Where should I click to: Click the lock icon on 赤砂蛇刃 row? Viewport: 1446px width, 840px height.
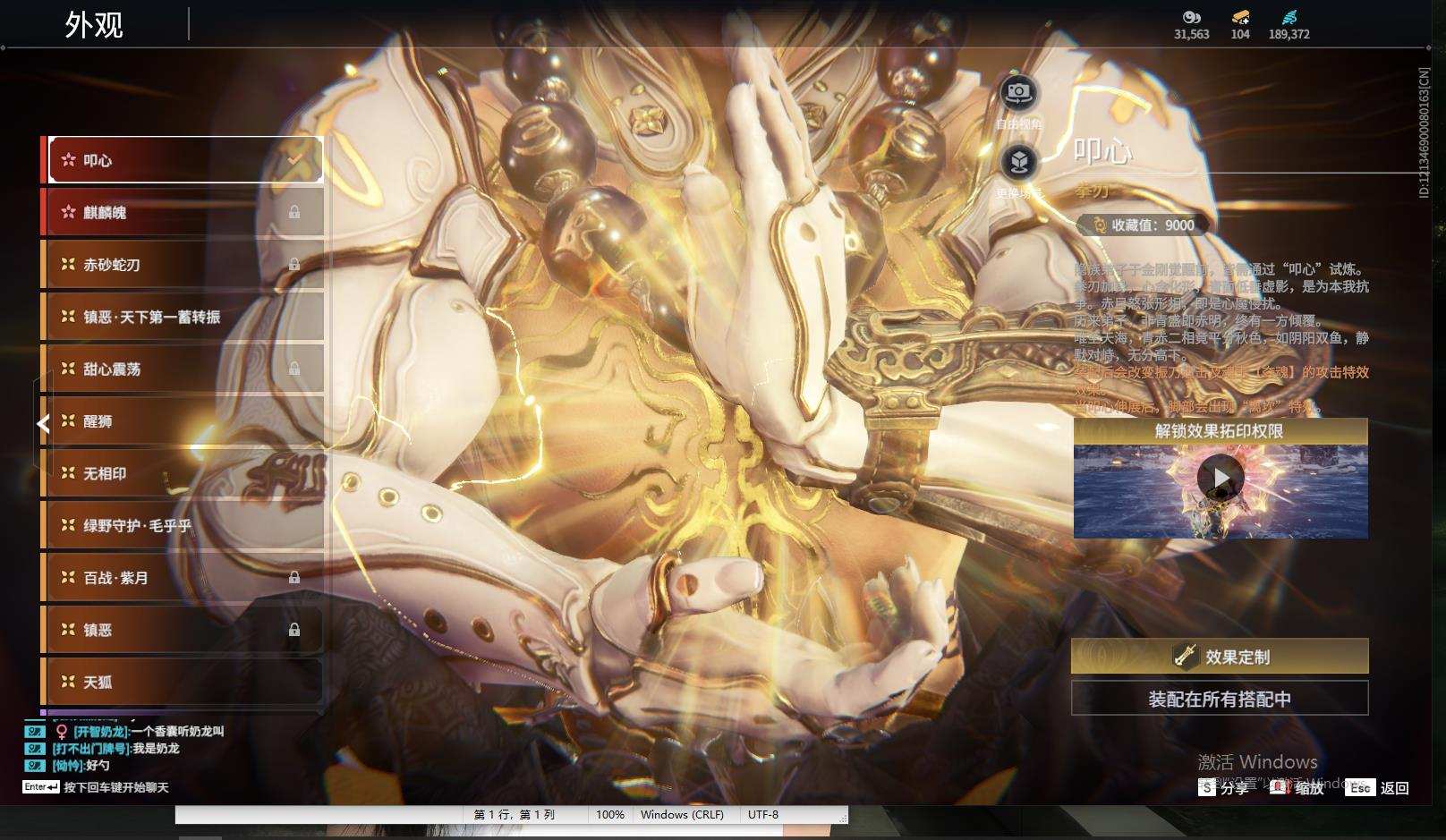pyautogui.click(x=294, y=264)
